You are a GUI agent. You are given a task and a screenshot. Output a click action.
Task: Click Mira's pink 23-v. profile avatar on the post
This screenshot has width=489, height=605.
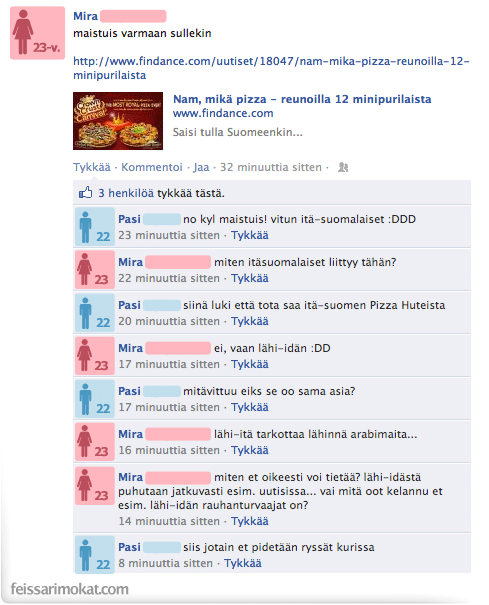[37, 33]
